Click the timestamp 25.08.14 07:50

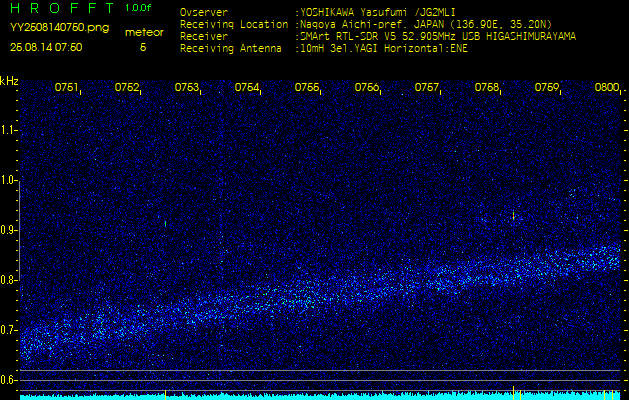click(46, 47)
